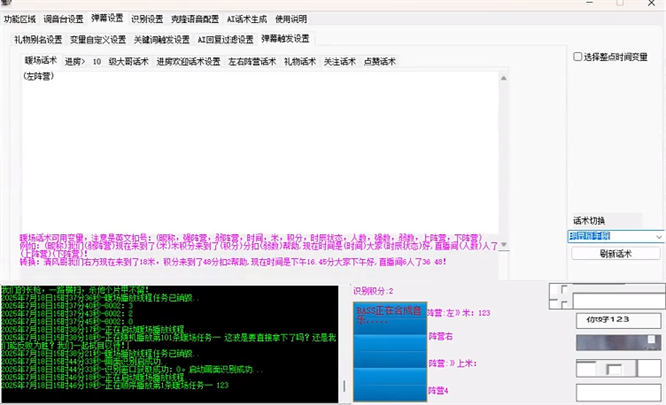Click the green console log output panel

(169, 344)
